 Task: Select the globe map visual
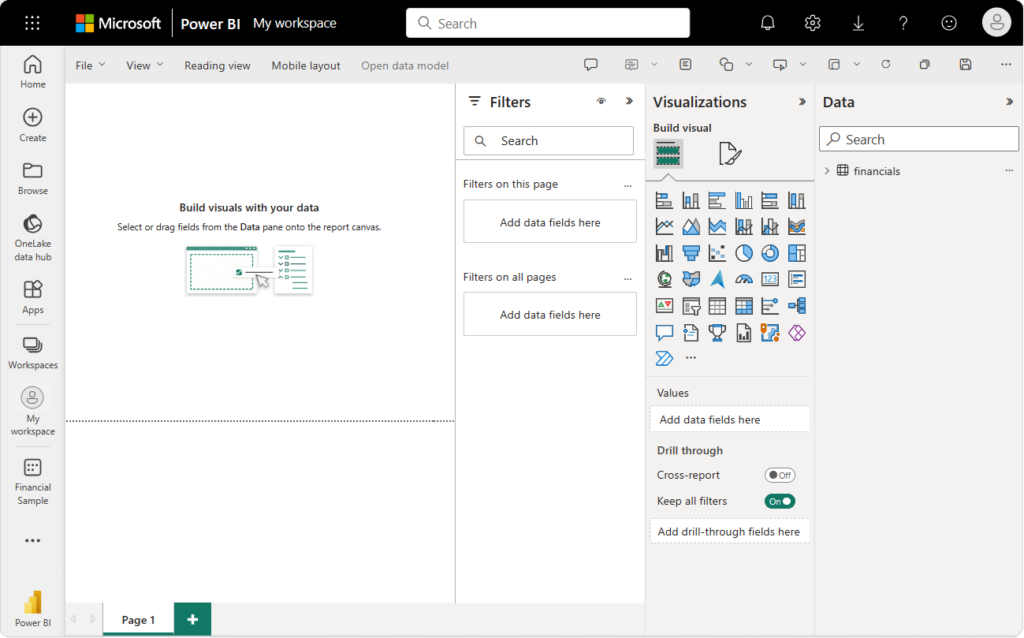click(x=664, y=279)
